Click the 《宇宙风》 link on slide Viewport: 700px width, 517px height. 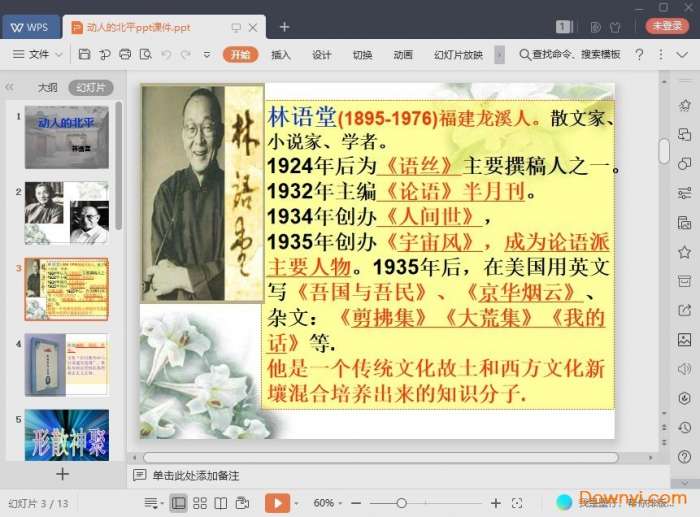pos(433,242)
